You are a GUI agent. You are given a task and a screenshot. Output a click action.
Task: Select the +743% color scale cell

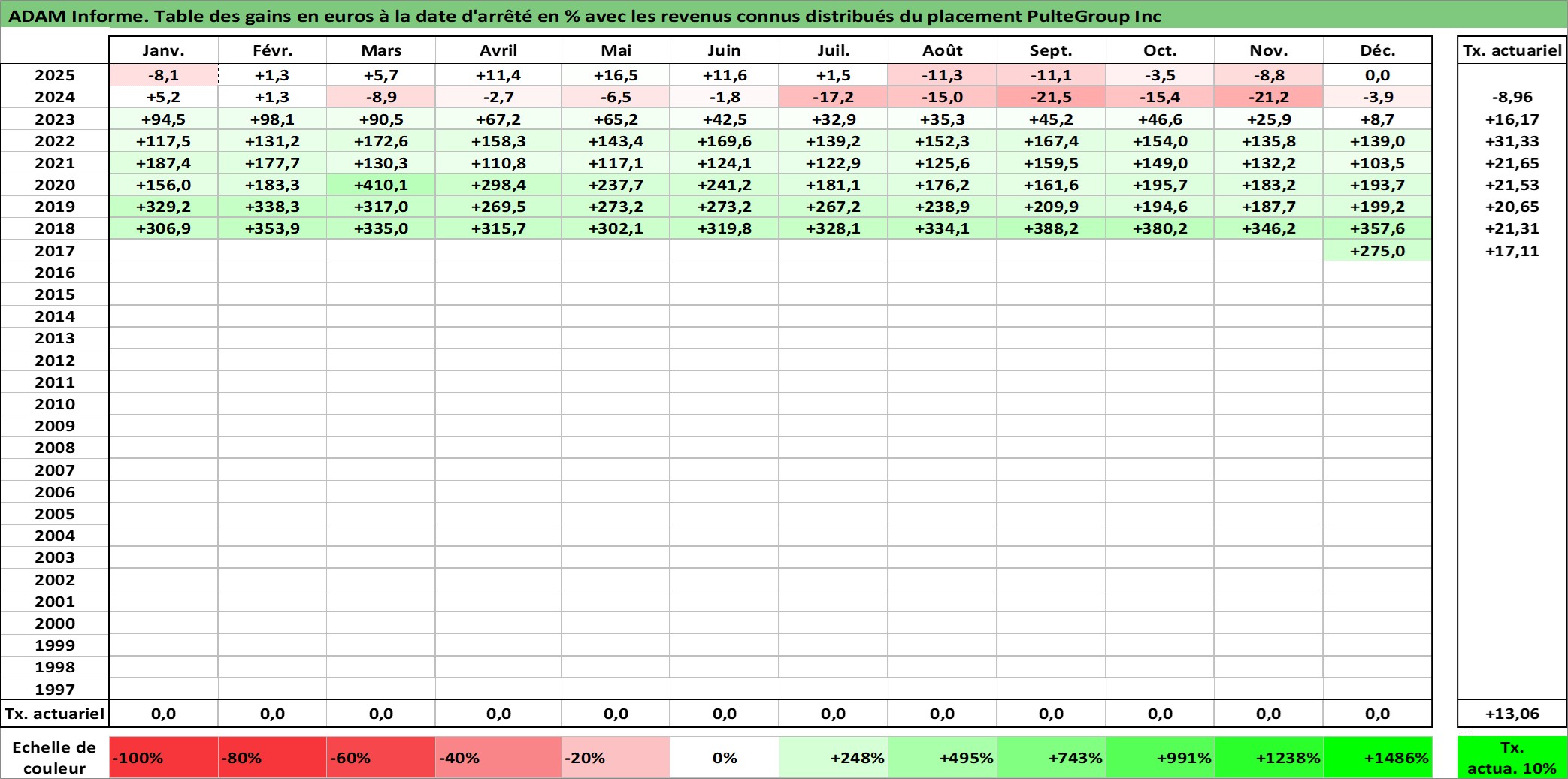point(1051,757)
